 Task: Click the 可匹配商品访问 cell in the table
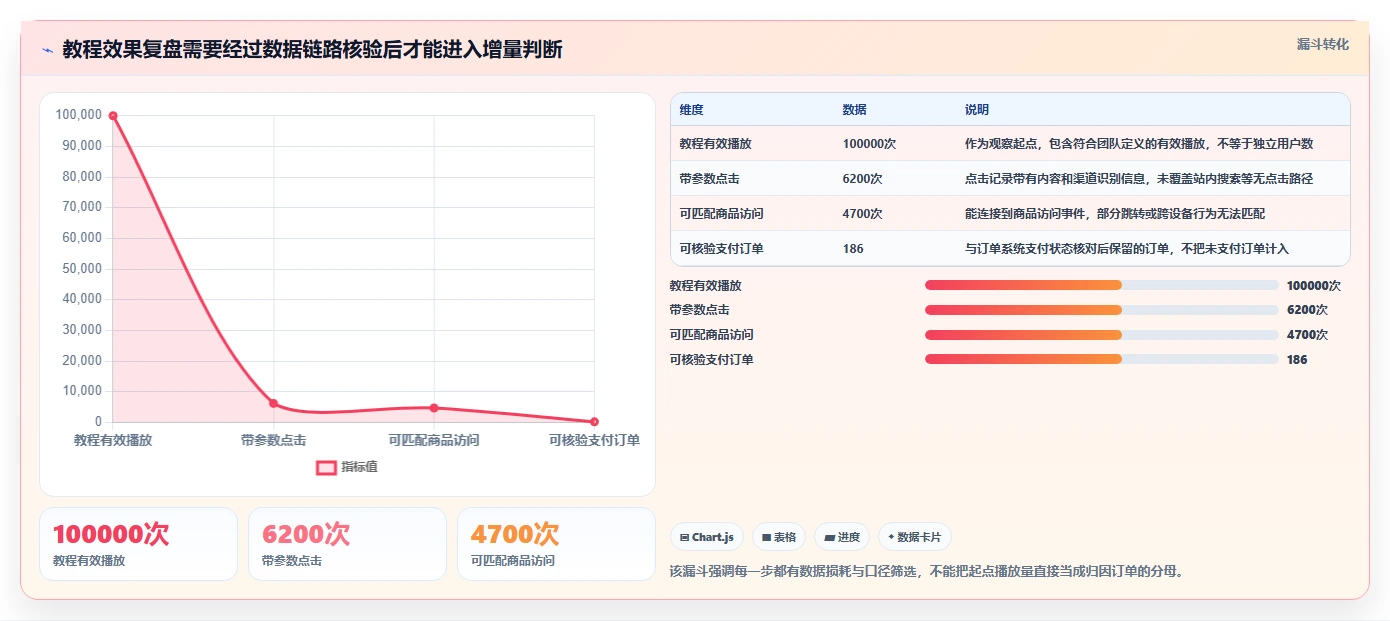click(x=721, y=214)
